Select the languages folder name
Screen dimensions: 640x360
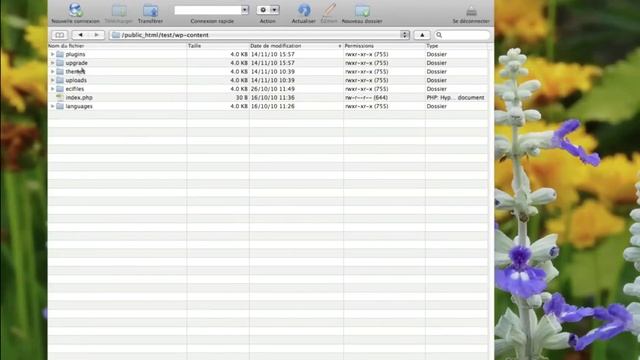coord(79,106)
